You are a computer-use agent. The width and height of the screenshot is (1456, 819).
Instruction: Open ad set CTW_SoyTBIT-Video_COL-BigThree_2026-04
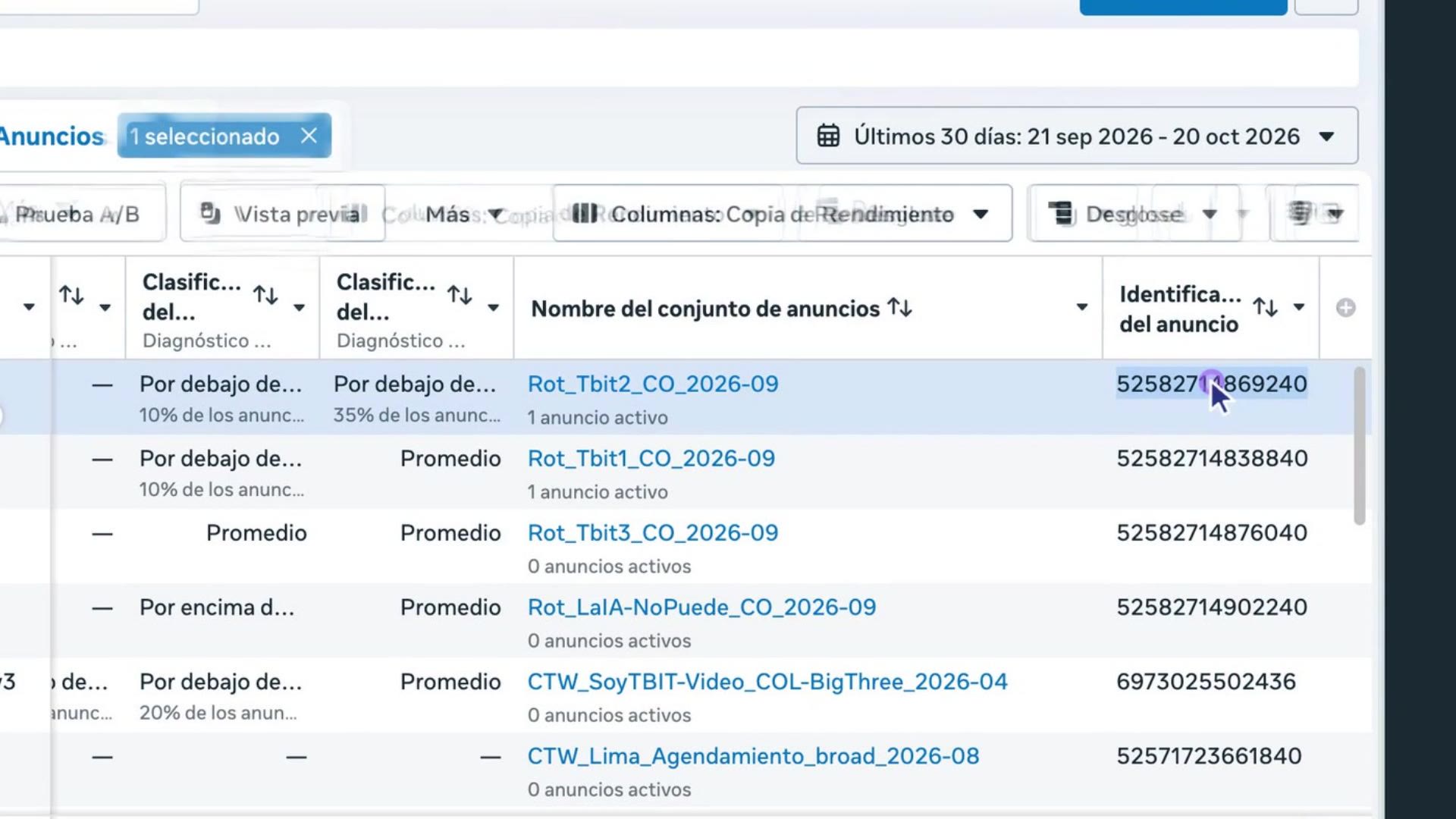pyautogui.click(x=767, y=681)
